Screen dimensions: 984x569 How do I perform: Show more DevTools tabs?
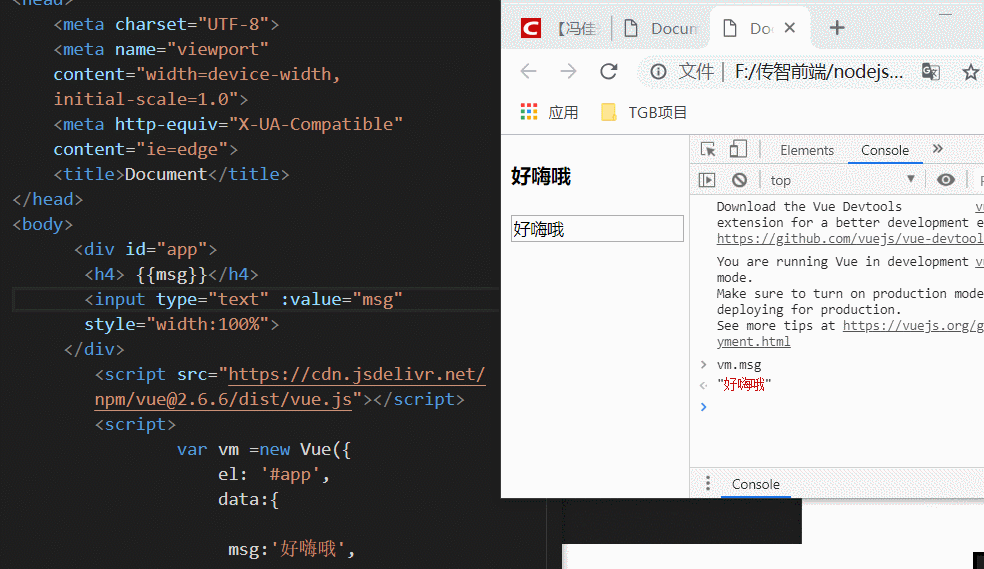[x=938, y=149]
